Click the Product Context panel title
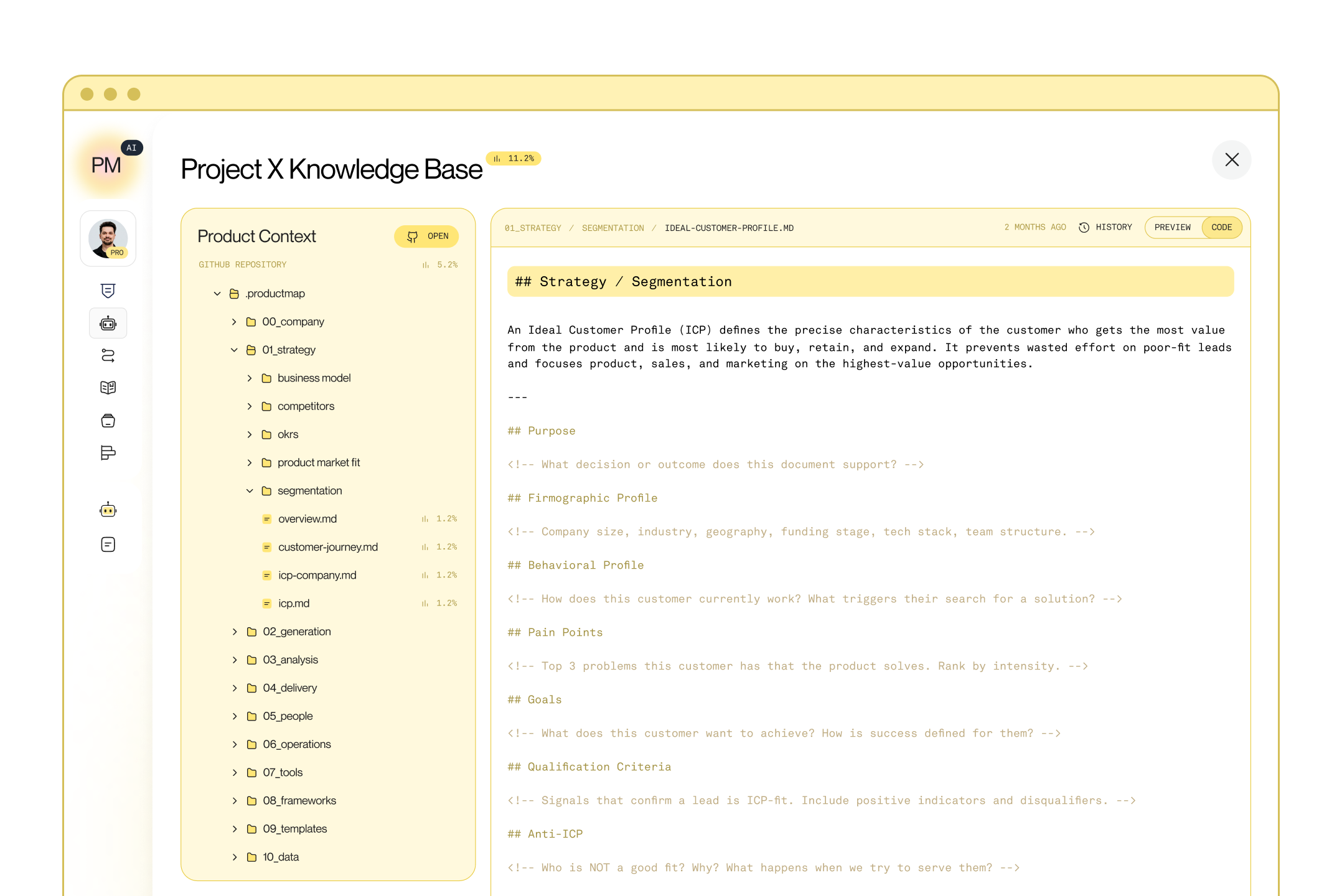 point(256,236)
